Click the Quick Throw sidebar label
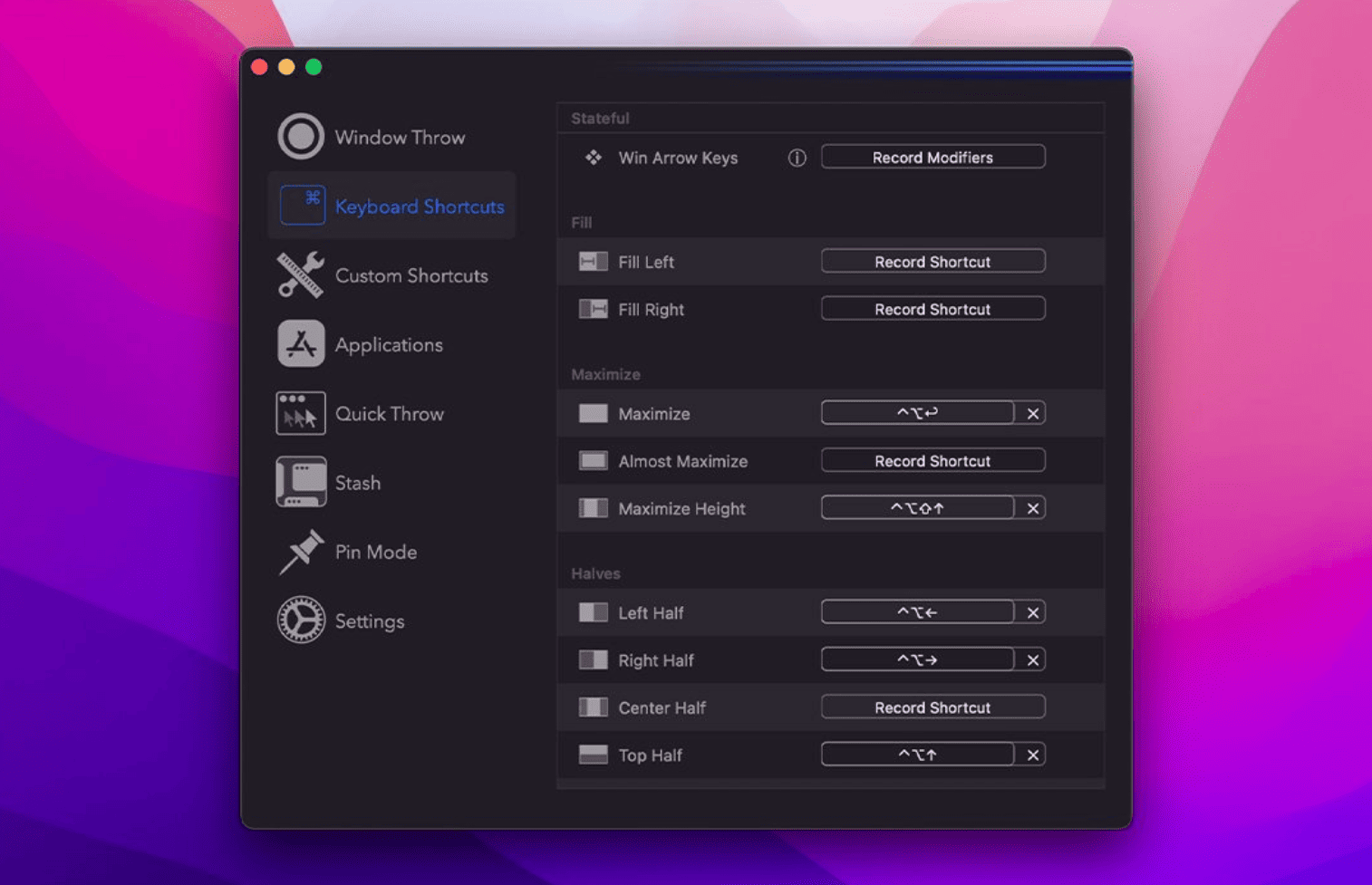This screenshot has height=885, width=1372. [x=390, y=414]
